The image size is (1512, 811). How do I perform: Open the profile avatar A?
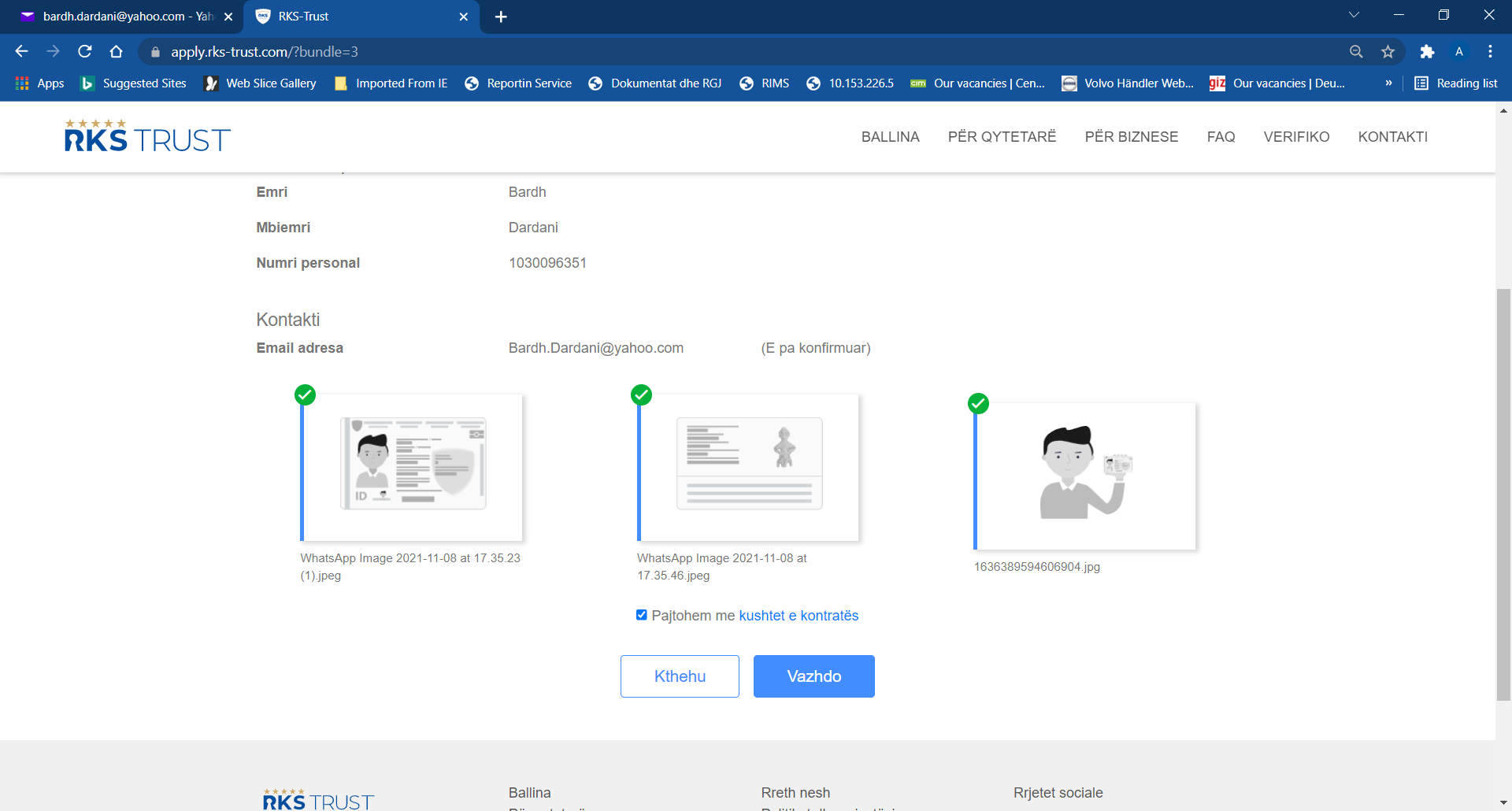(1459, 51)
